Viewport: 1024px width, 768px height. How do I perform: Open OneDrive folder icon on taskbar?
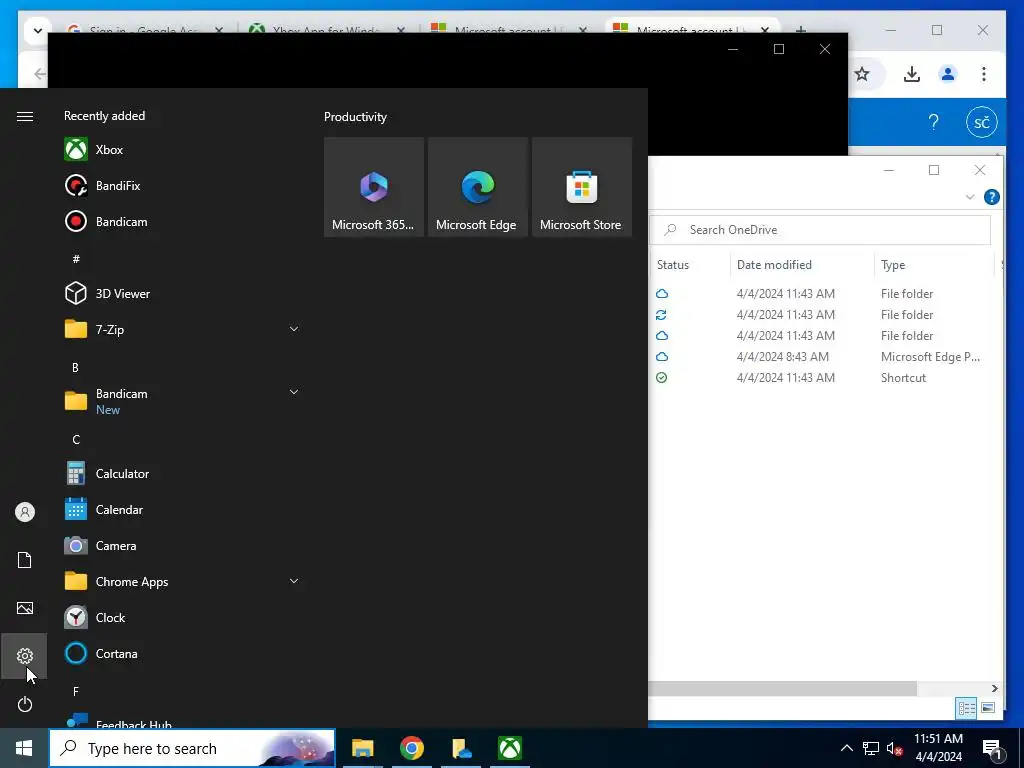pyautogui.click(x=461, y=748)
